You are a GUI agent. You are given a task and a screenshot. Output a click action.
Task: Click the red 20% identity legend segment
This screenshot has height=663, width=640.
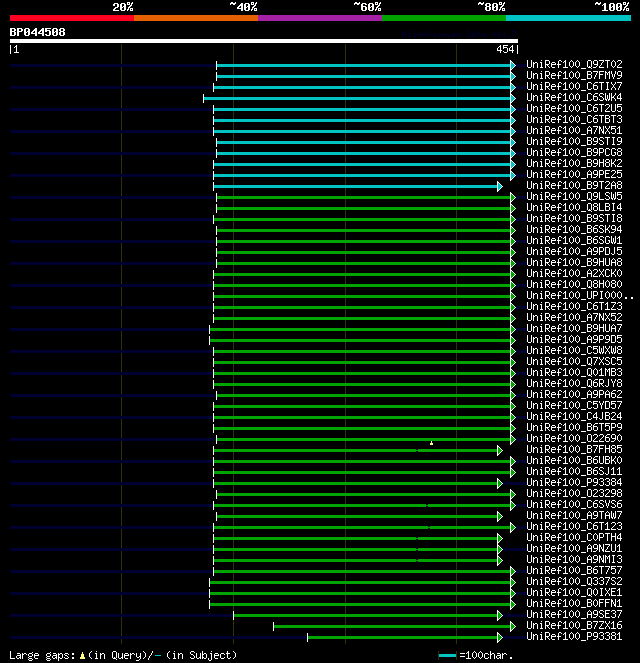coord(72,18)
